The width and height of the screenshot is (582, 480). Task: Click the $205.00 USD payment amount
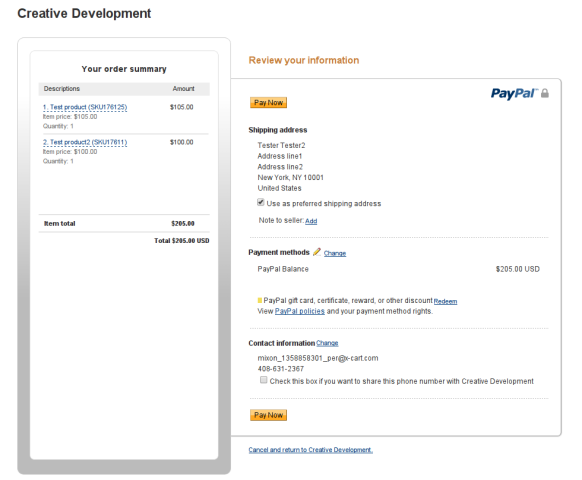pos(518,269)
